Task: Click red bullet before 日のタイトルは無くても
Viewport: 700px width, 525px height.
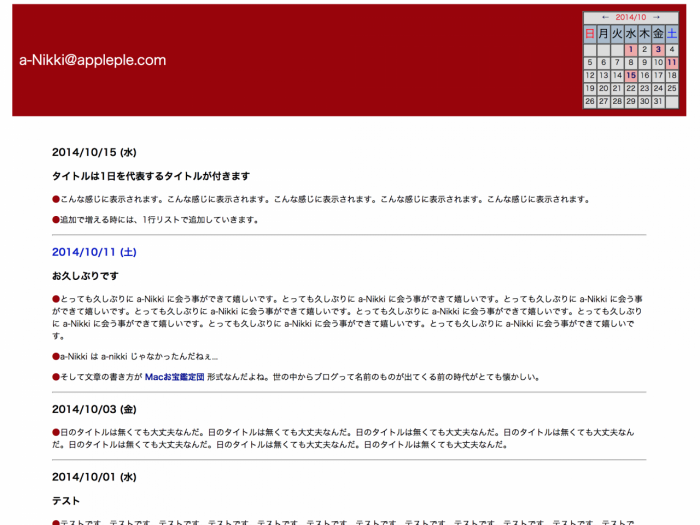Action: [x=56, y=432]
